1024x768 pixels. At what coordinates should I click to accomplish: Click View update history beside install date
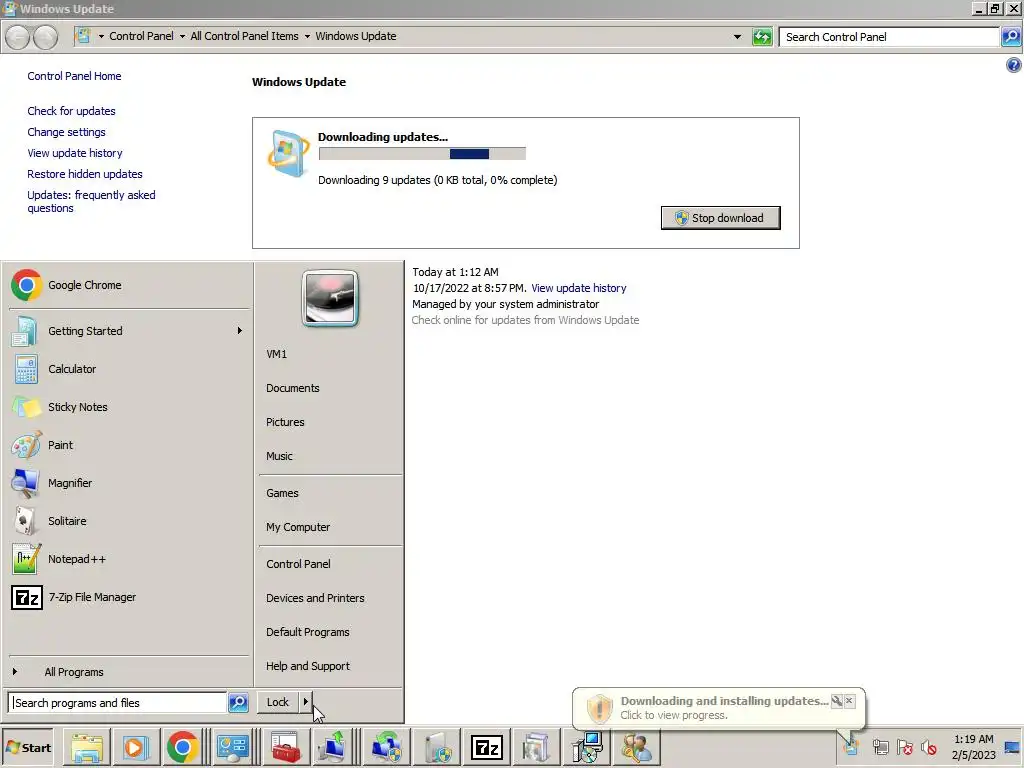pyautogui.click(x=579, y=288)
